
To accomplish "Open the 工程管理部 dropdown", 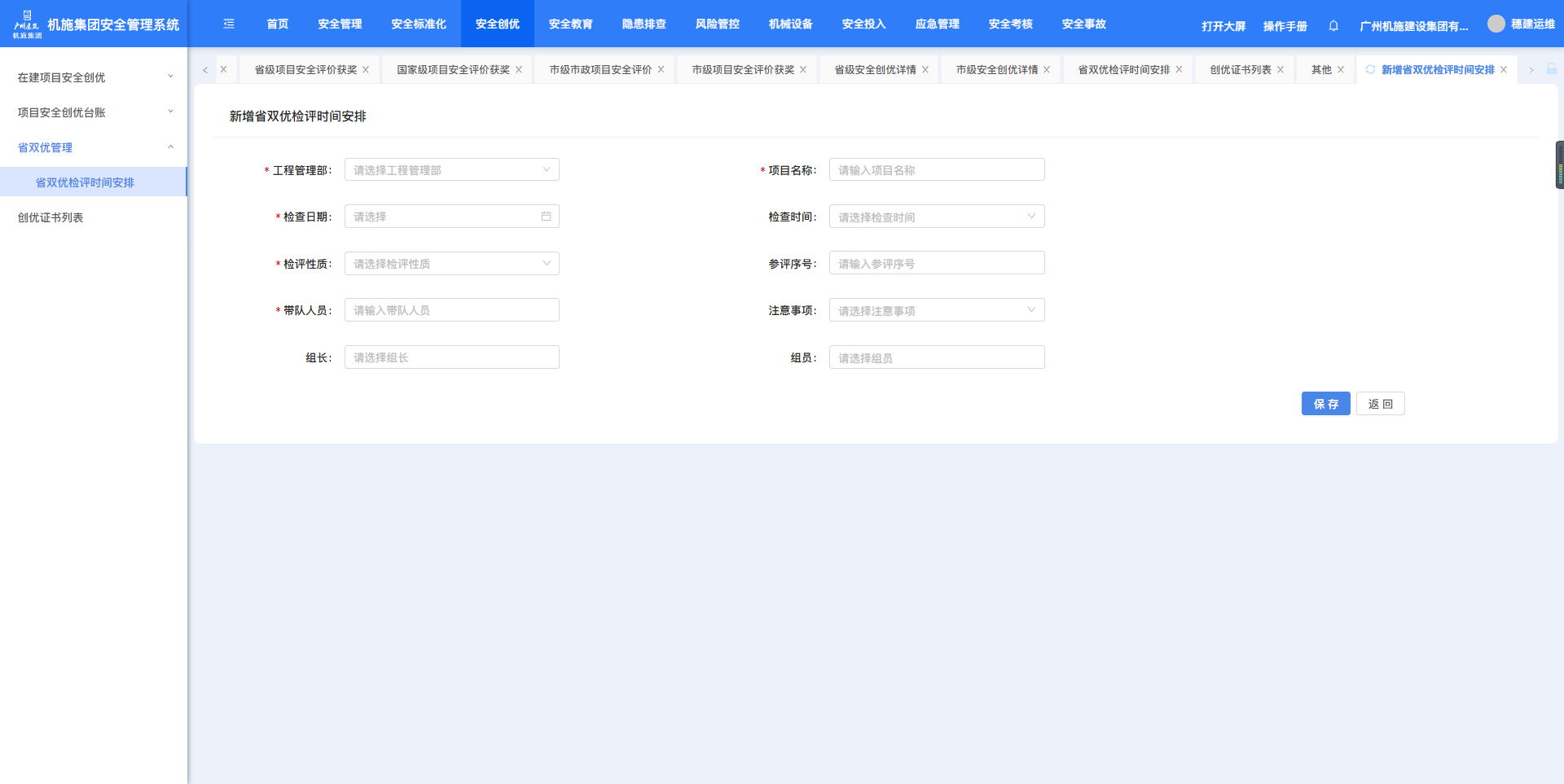I will [x=451, y=170].
